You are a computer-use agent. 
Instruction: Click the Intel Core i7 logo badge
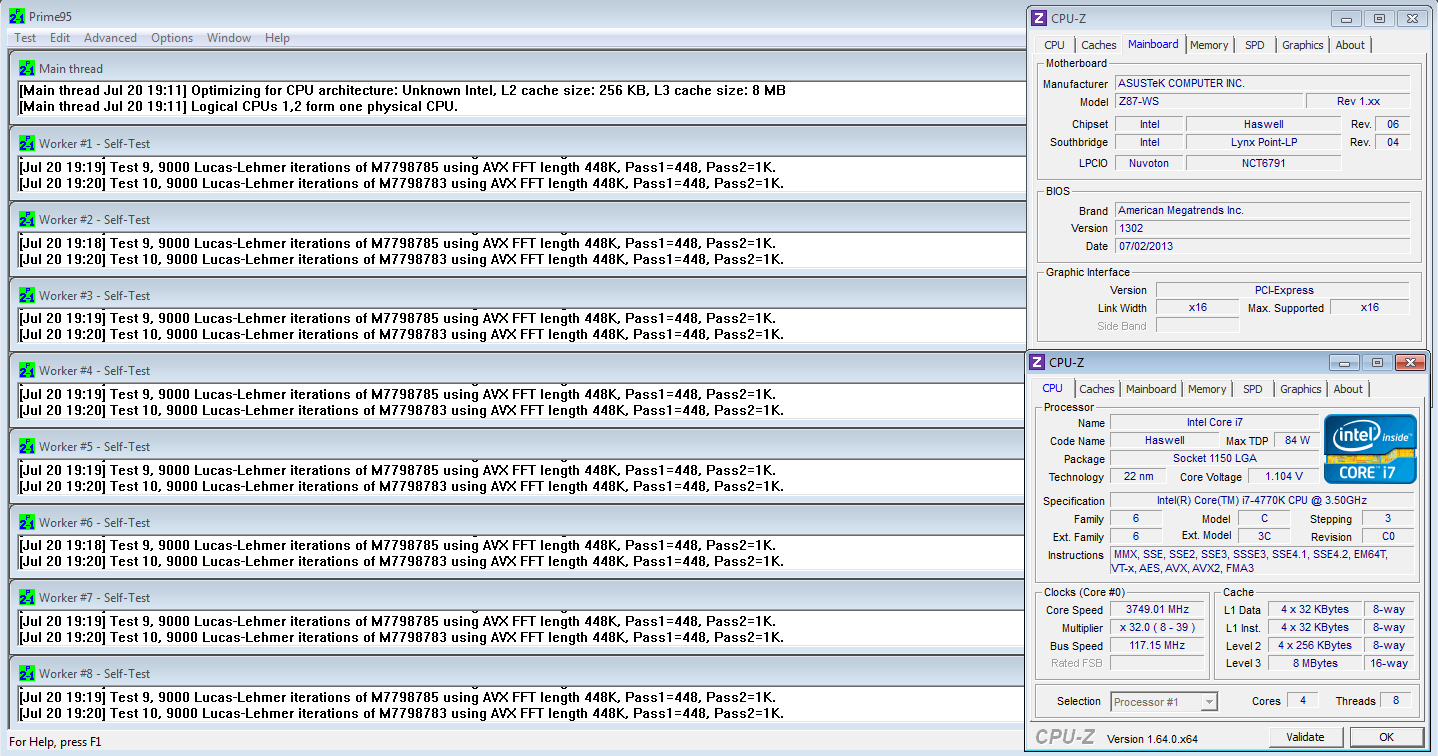(x=1370, y=449)
